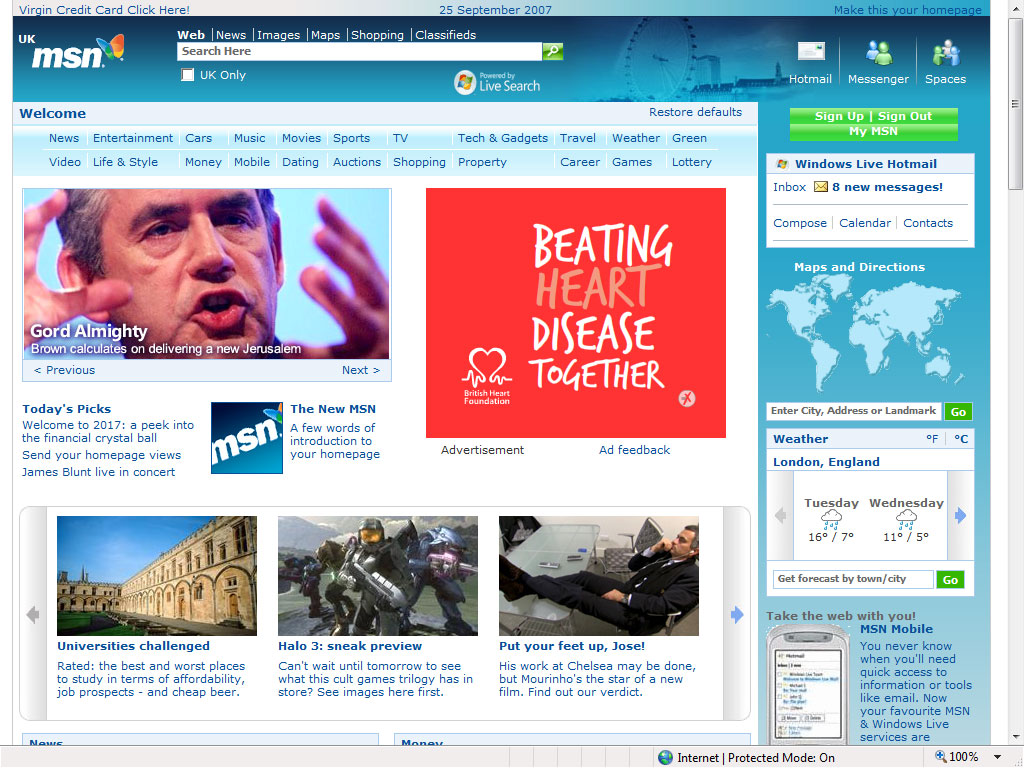
Task: Open the universities building photo
Action: [x=157, y=576]
